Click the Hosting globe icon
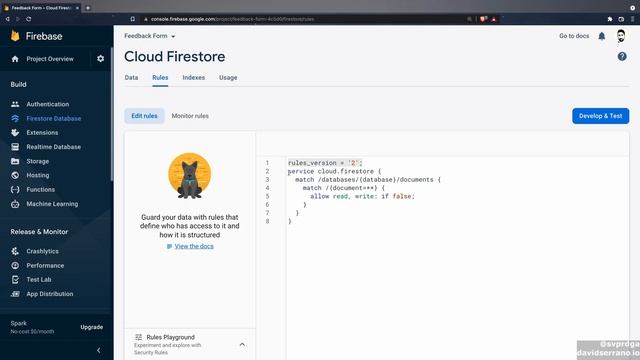This screenshot has height=360, width=640. click(x=15, y=175)
